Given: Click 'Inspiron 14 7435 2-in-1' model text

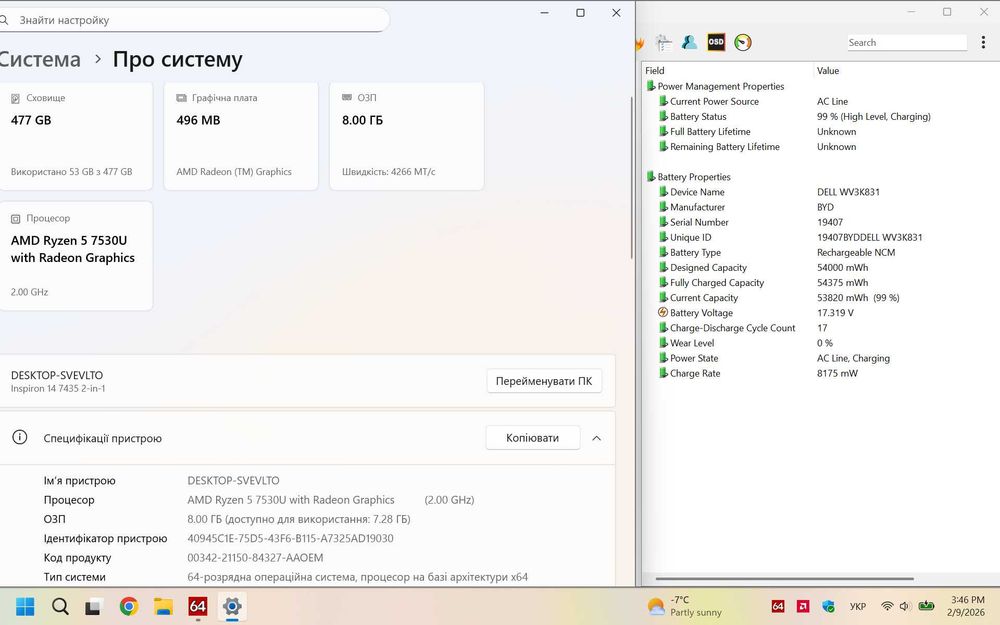Looking at the screenshot, I should coord(58,388).
